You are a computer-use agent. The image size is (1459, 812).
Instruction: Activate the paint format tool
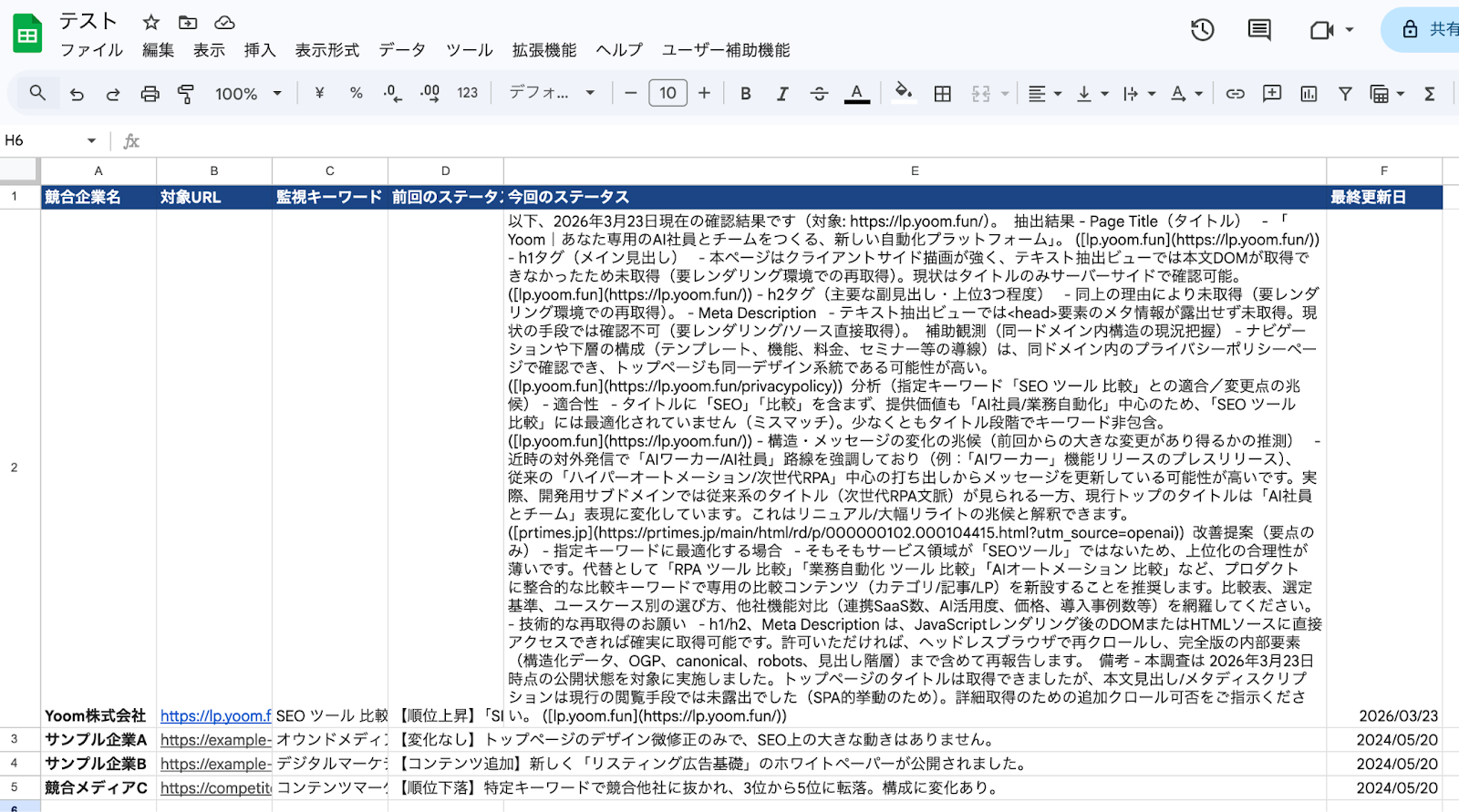186,93
